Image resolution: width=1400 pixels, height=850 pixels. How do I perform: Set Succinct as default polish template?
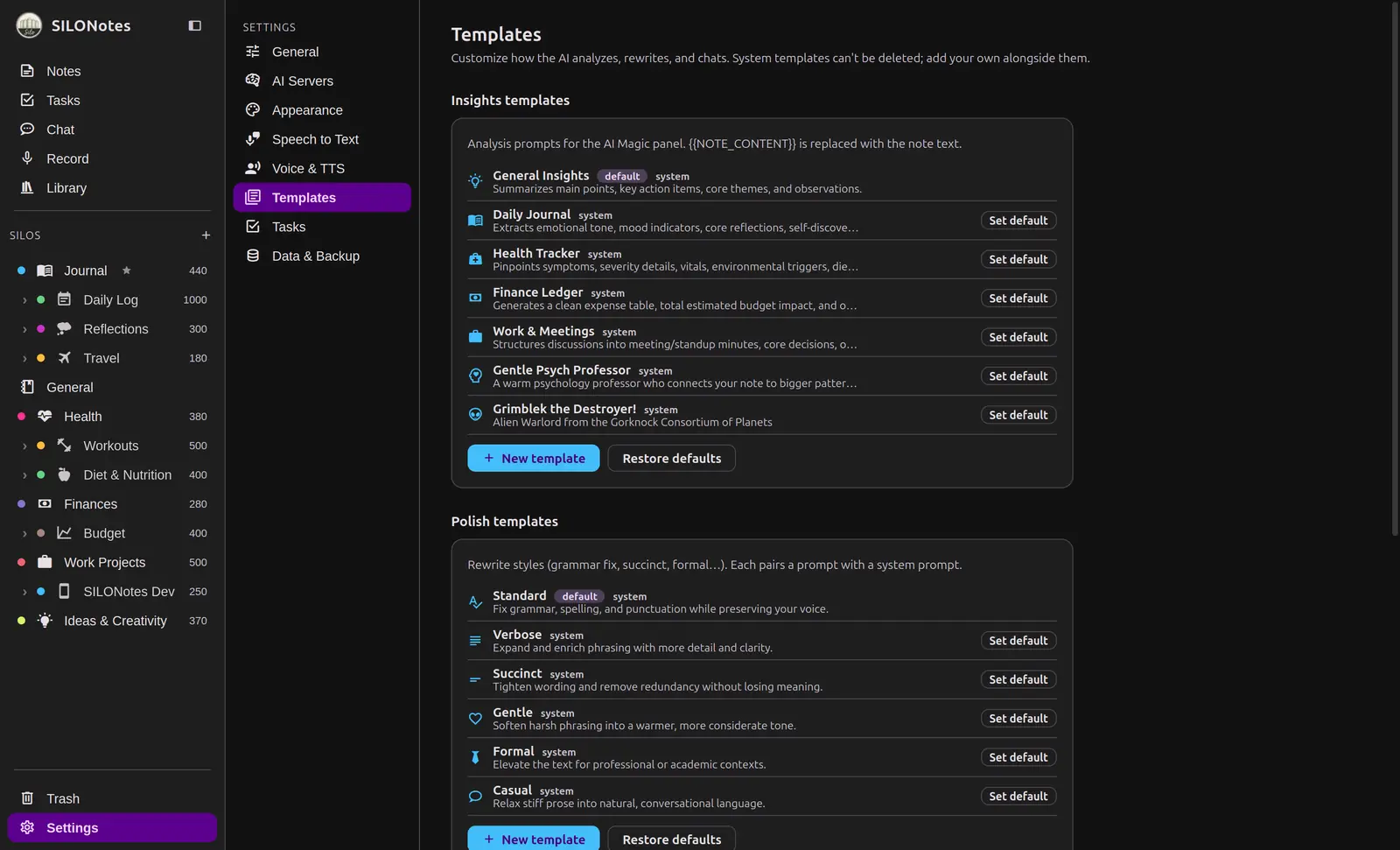[x=1018, y=679]
